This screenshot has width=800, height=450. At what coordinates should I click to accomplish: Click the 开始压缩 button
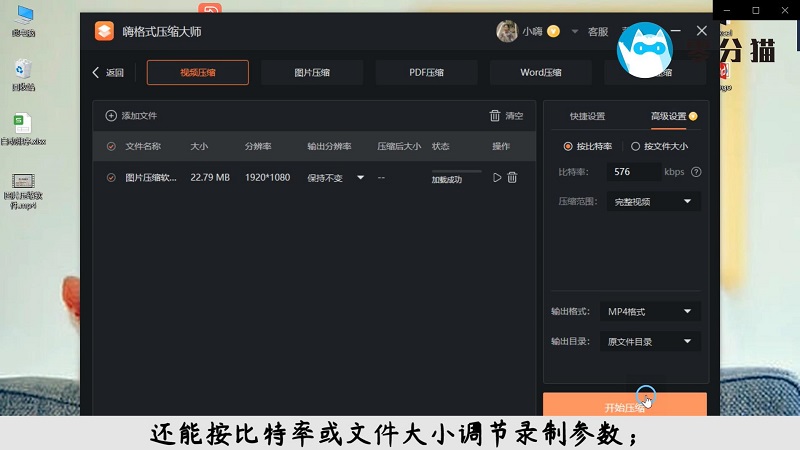click(x=625, y=407)
